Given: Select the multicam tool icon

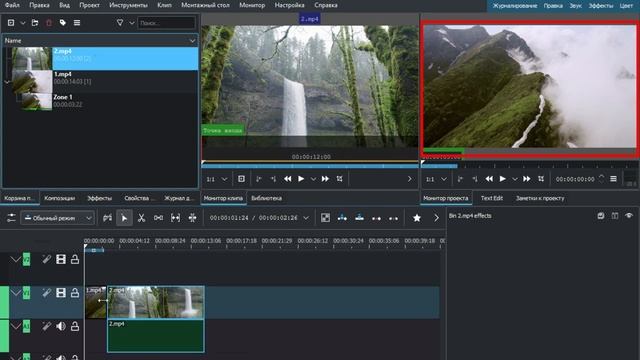Looking at the screenshot, I should click(x=192, y=218).
